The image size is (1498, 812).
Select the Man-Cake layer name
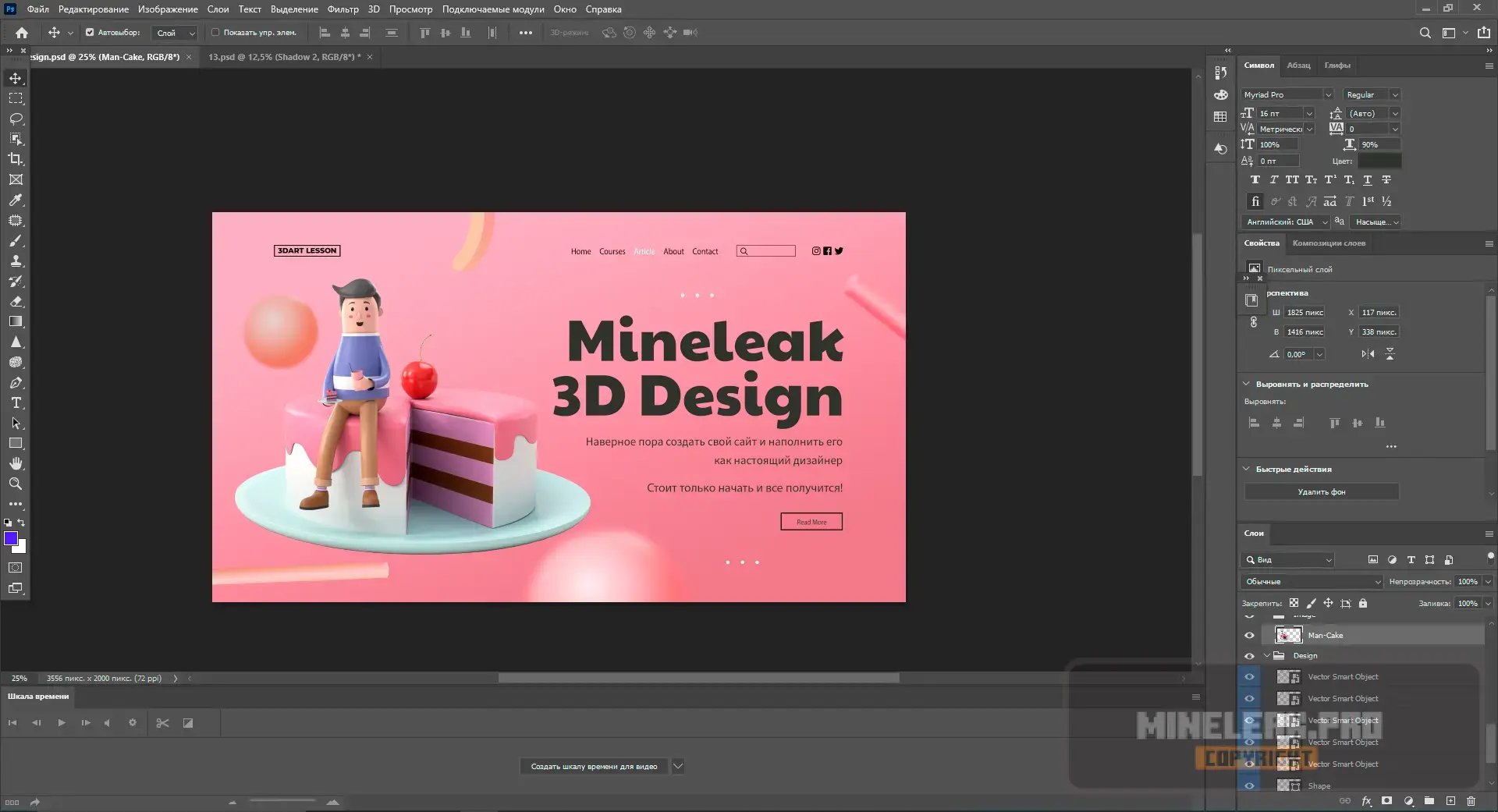pos(1325,636)
